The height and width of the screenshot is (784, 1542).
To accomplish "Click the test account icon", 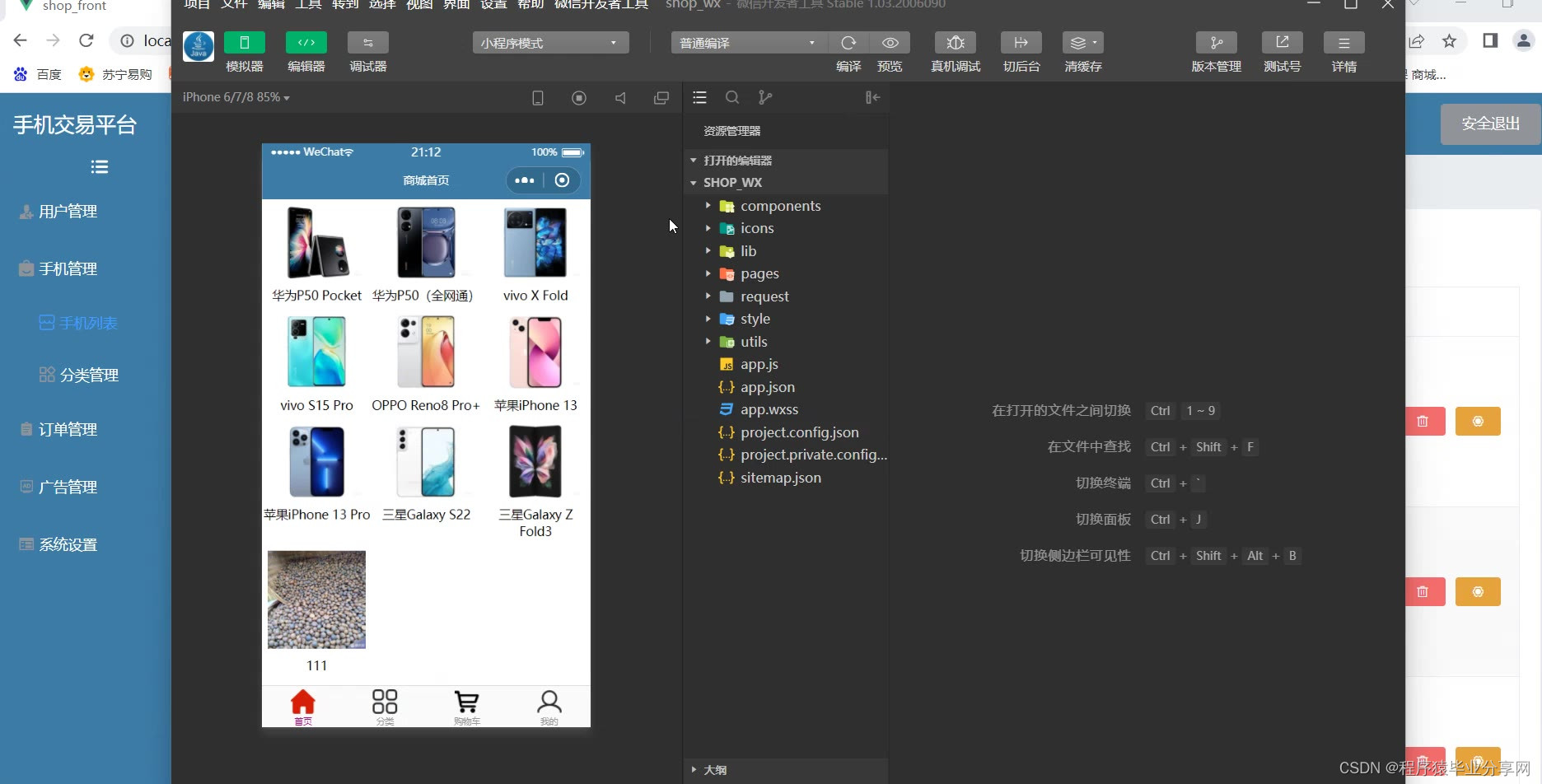I will pyautogui.click(x=1283, y=43).
